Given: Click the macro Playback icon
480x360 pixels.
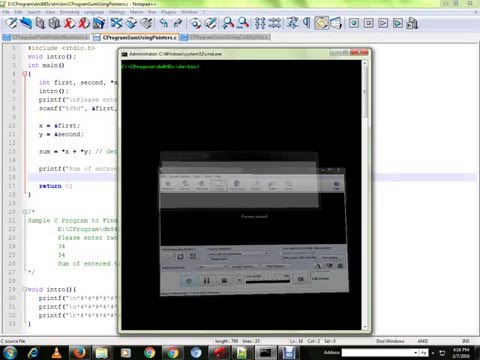Looking at the screenshot, I should click(383, 23).
